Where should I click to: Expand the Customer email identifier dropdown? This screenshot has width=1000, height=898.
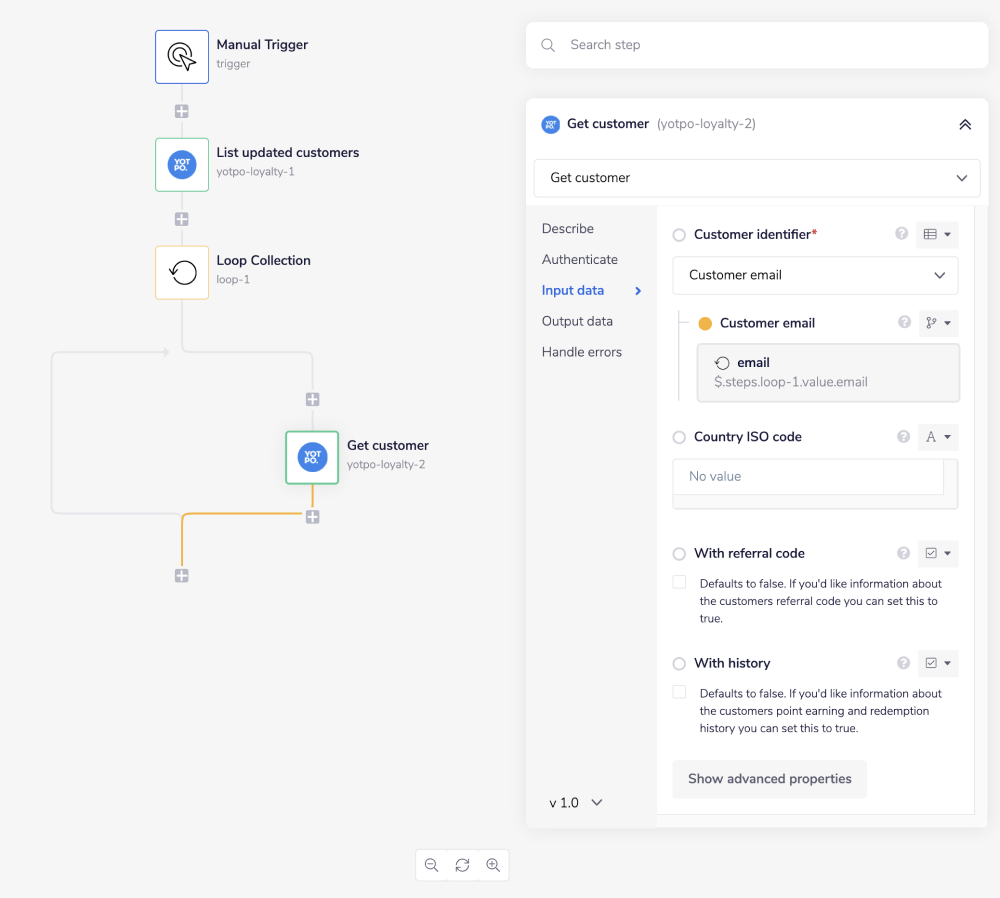pyautogui.click(x=815, y=275)
